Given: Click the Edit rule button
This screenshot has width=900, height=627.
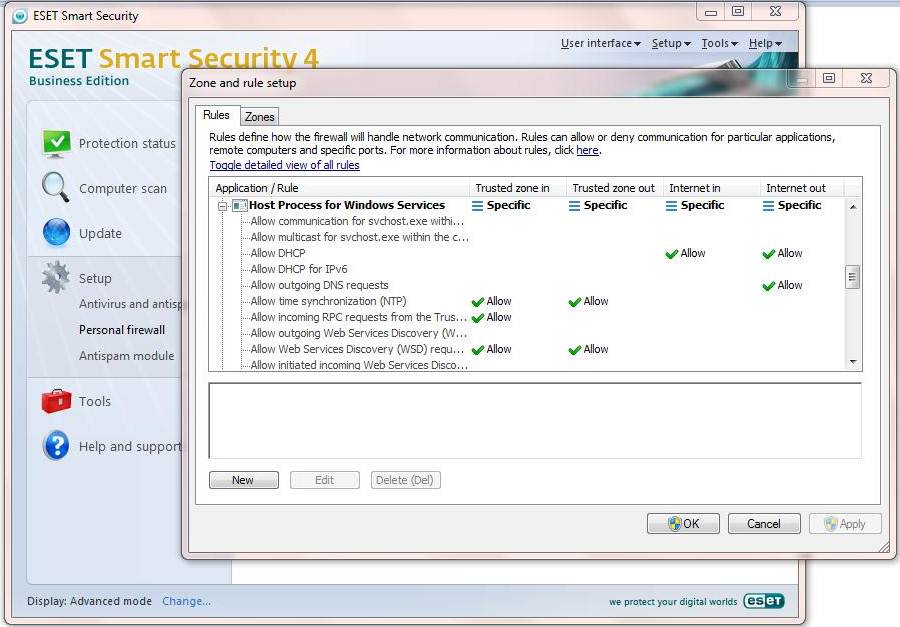Looking at the screenshot, I should [x=324, y=480].
